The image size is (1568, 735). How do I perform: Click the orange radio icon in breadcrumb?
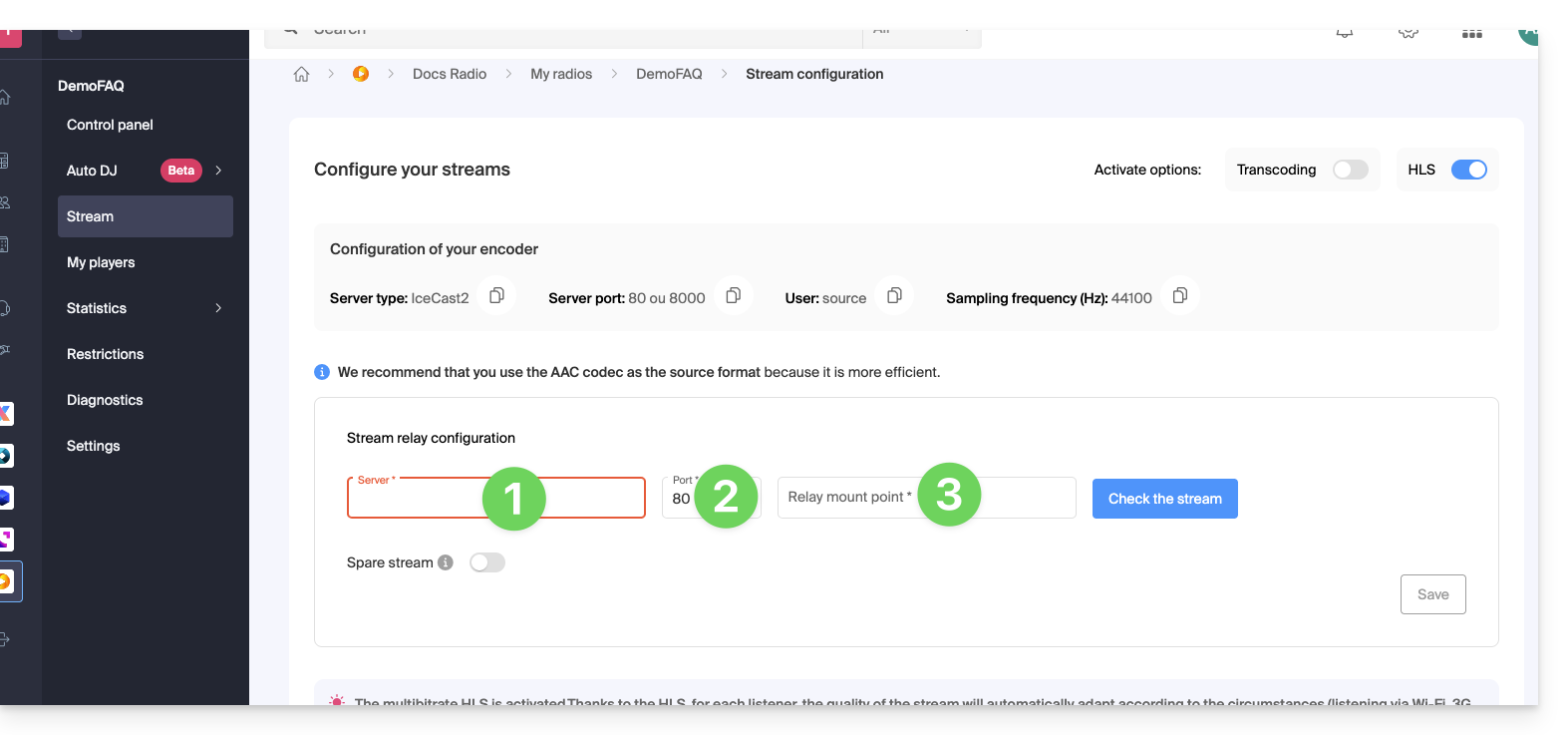click(361, 74)
